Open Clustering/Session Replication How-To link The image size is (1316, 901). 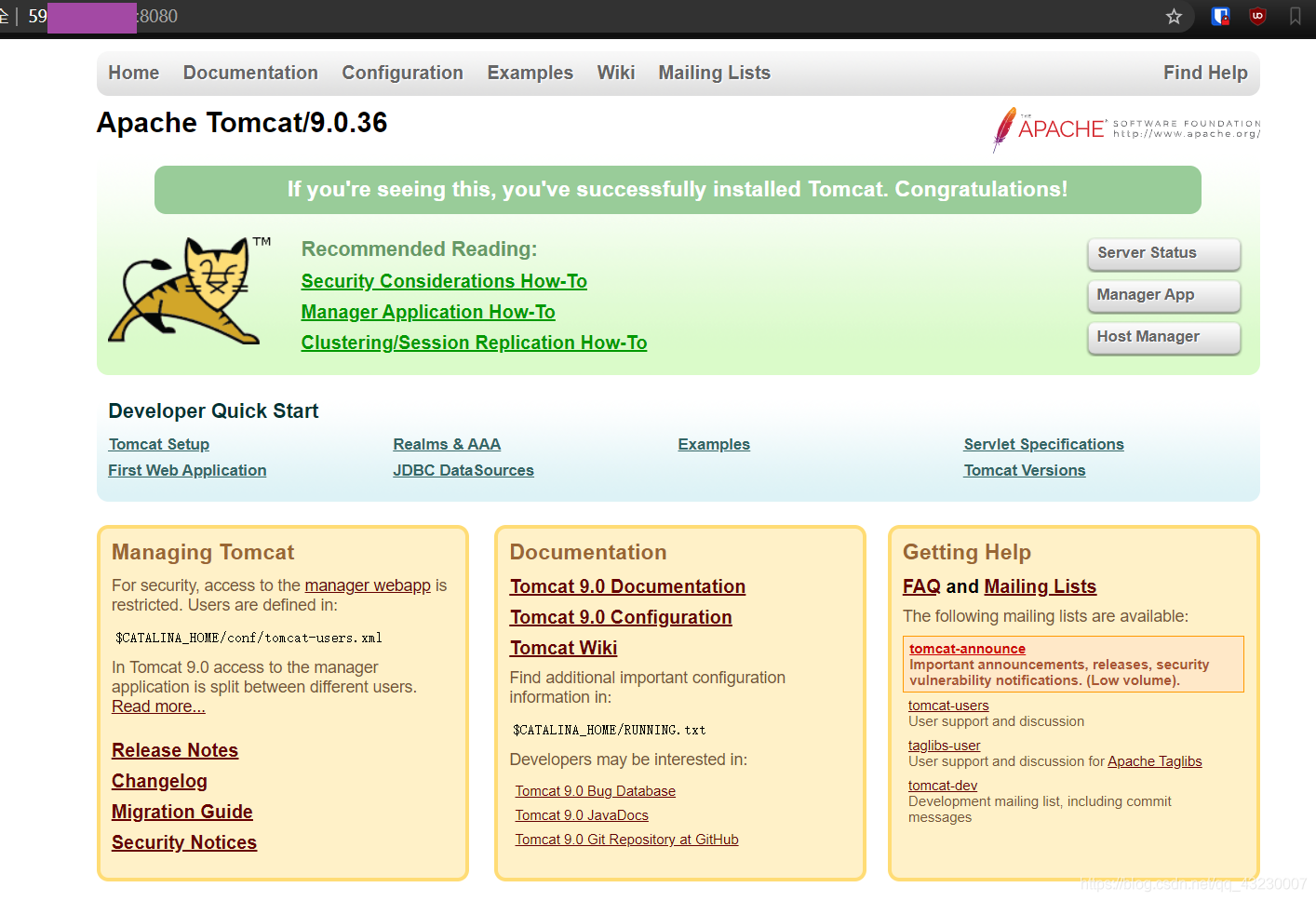474,343
